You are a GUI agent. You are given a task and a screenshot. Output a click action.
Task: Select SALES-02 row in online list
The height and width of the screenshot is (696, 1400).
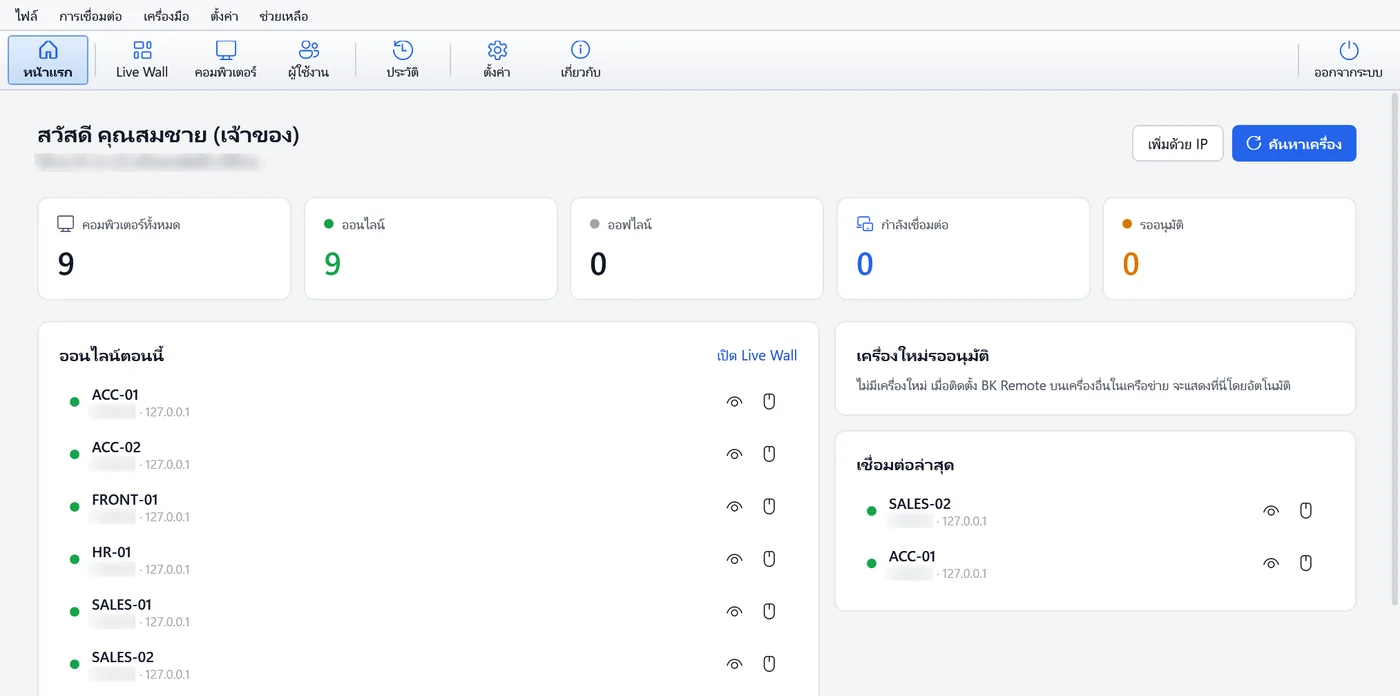click(428, 664)
